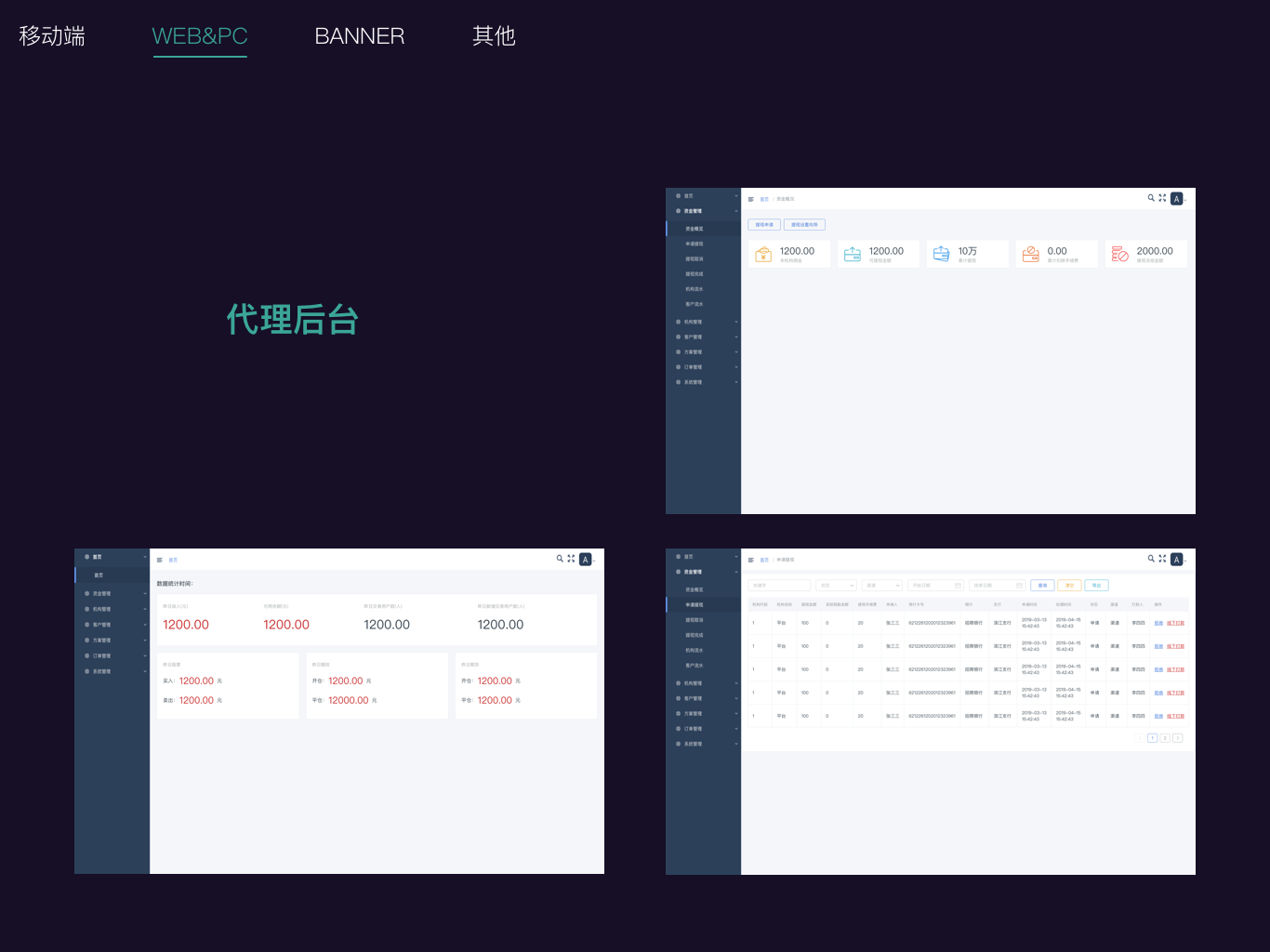Viewport: 1270px width, 952px height.
Task: Click avatar A in home dashboard screen
Action: pos(585,560)
